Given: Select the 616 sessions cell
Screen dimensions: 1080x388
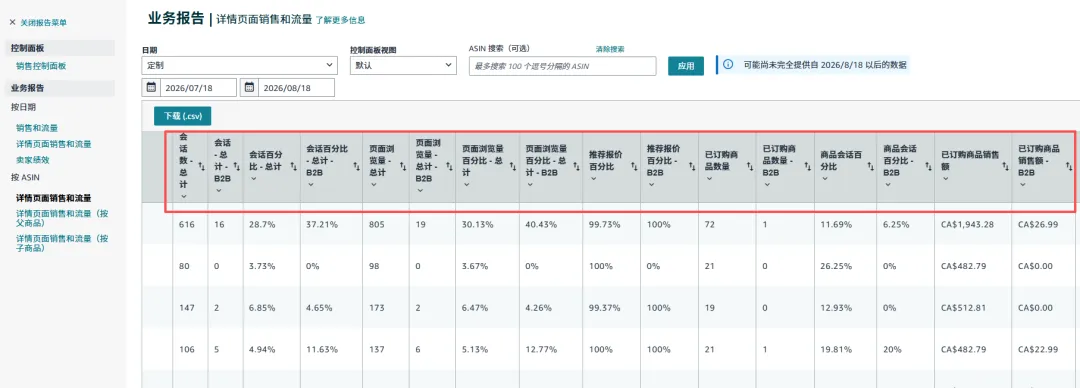Looking at the screenshot, I should pos(186,225).
